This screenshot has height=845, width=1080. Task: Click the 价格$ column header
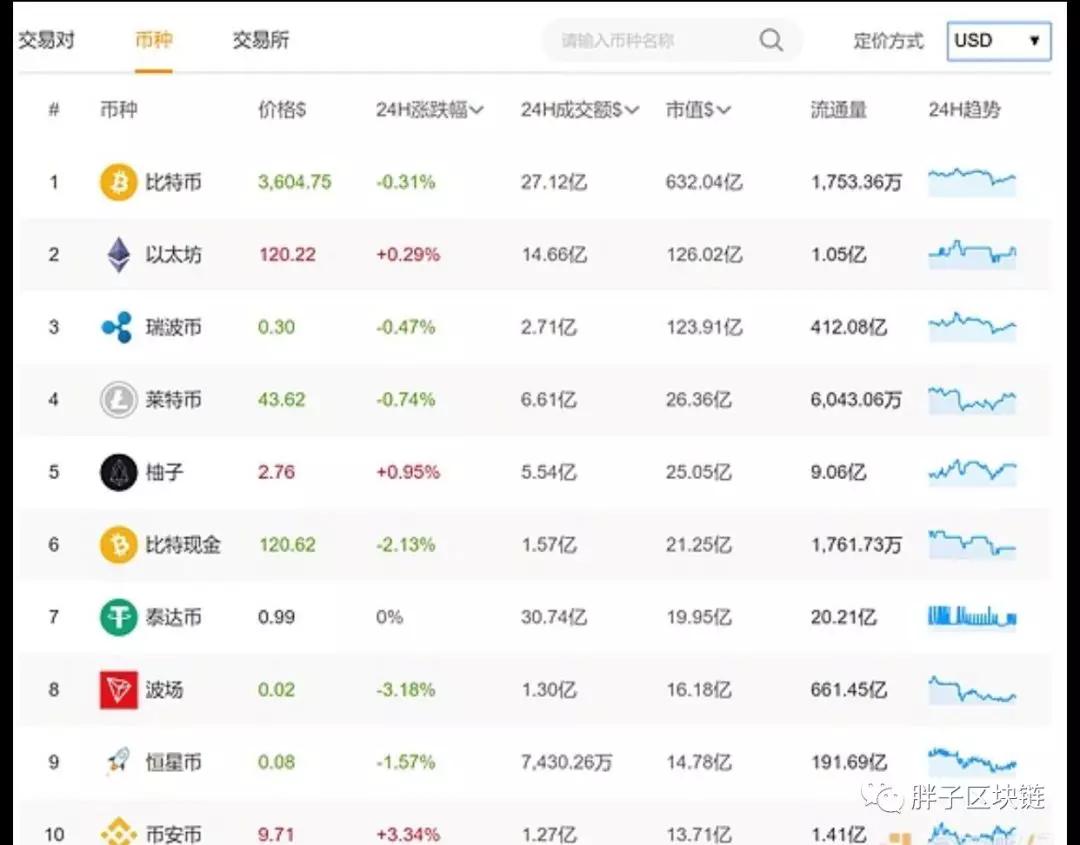tap(282, 109)
